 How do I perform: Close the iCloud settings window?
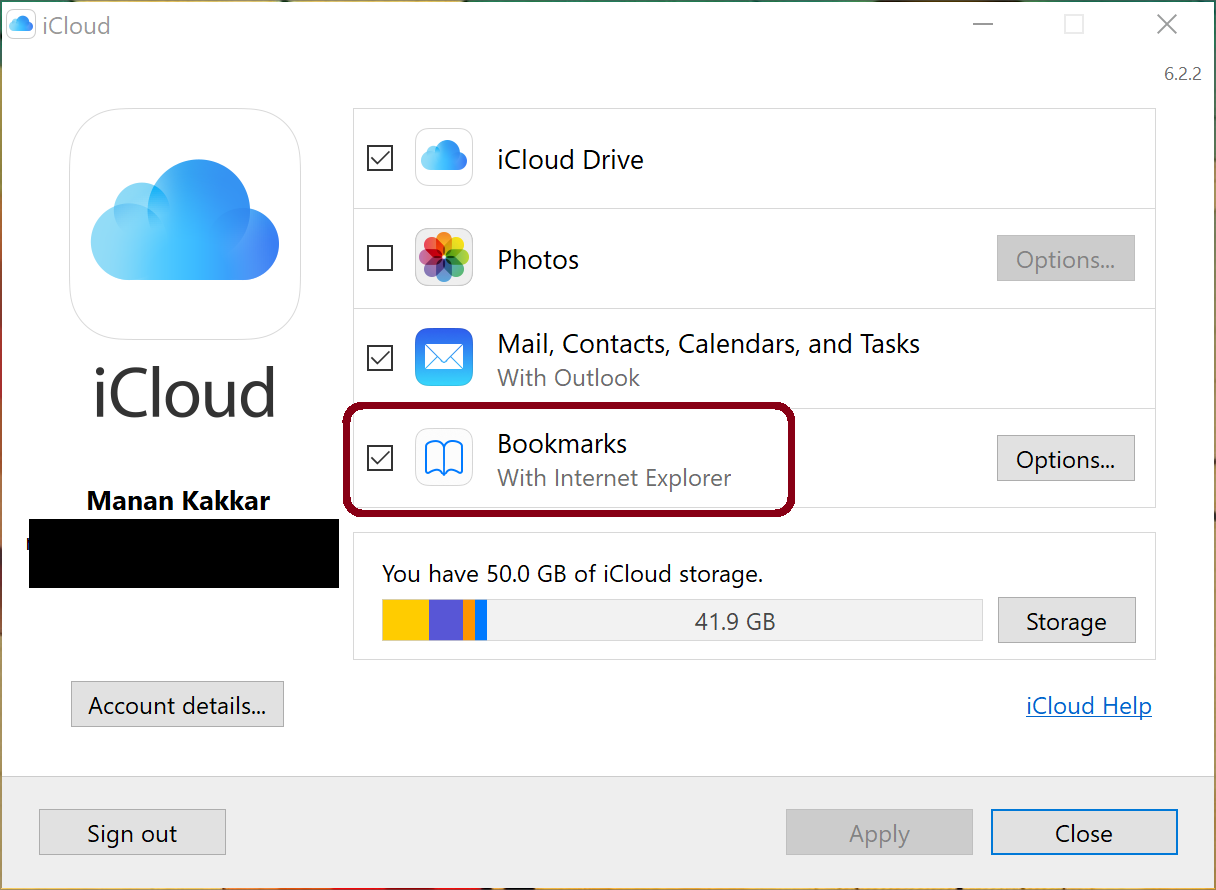pos(1084,832)
